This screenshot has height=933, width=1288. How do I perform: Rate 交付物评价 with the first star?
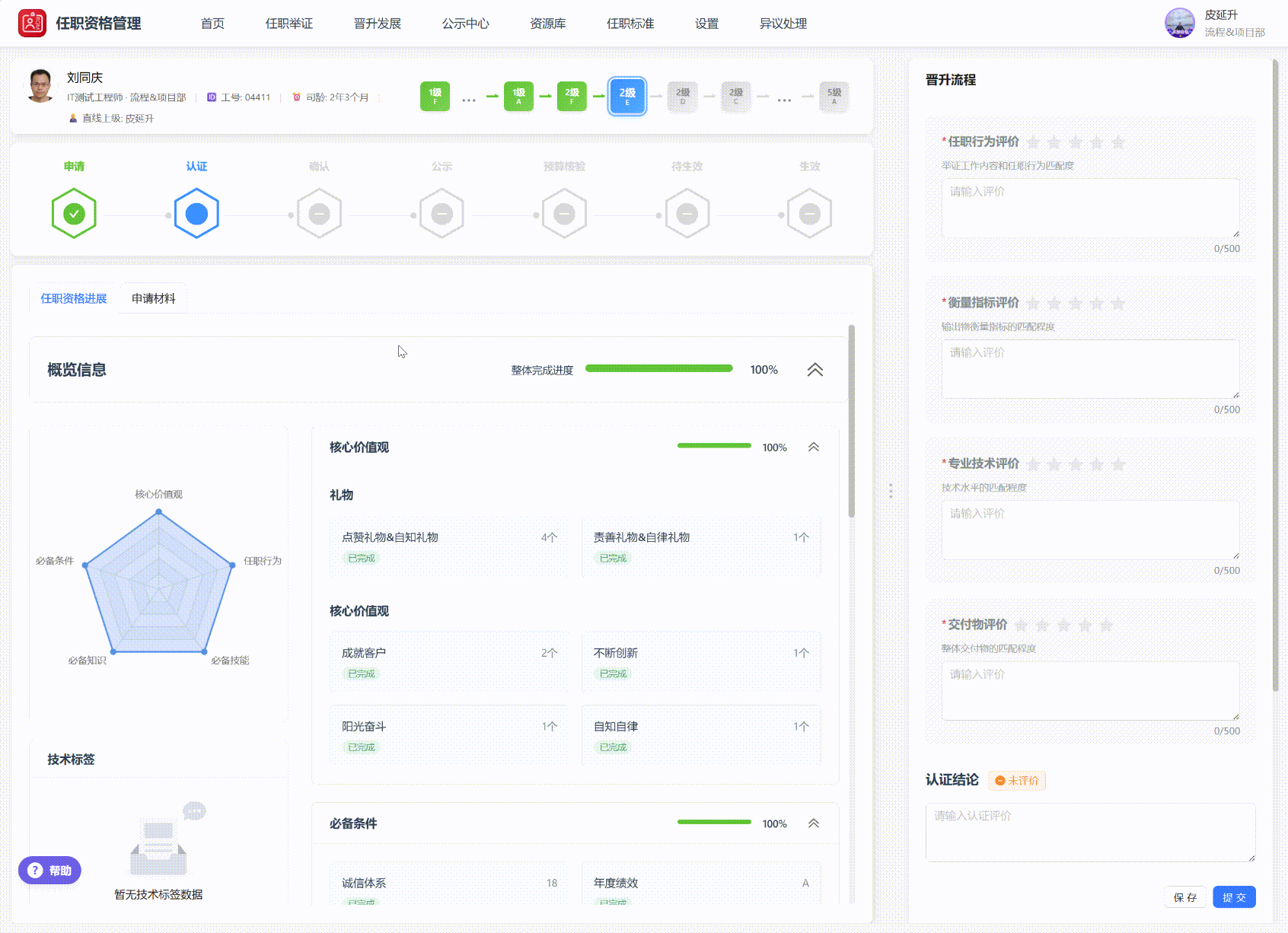1021,626
